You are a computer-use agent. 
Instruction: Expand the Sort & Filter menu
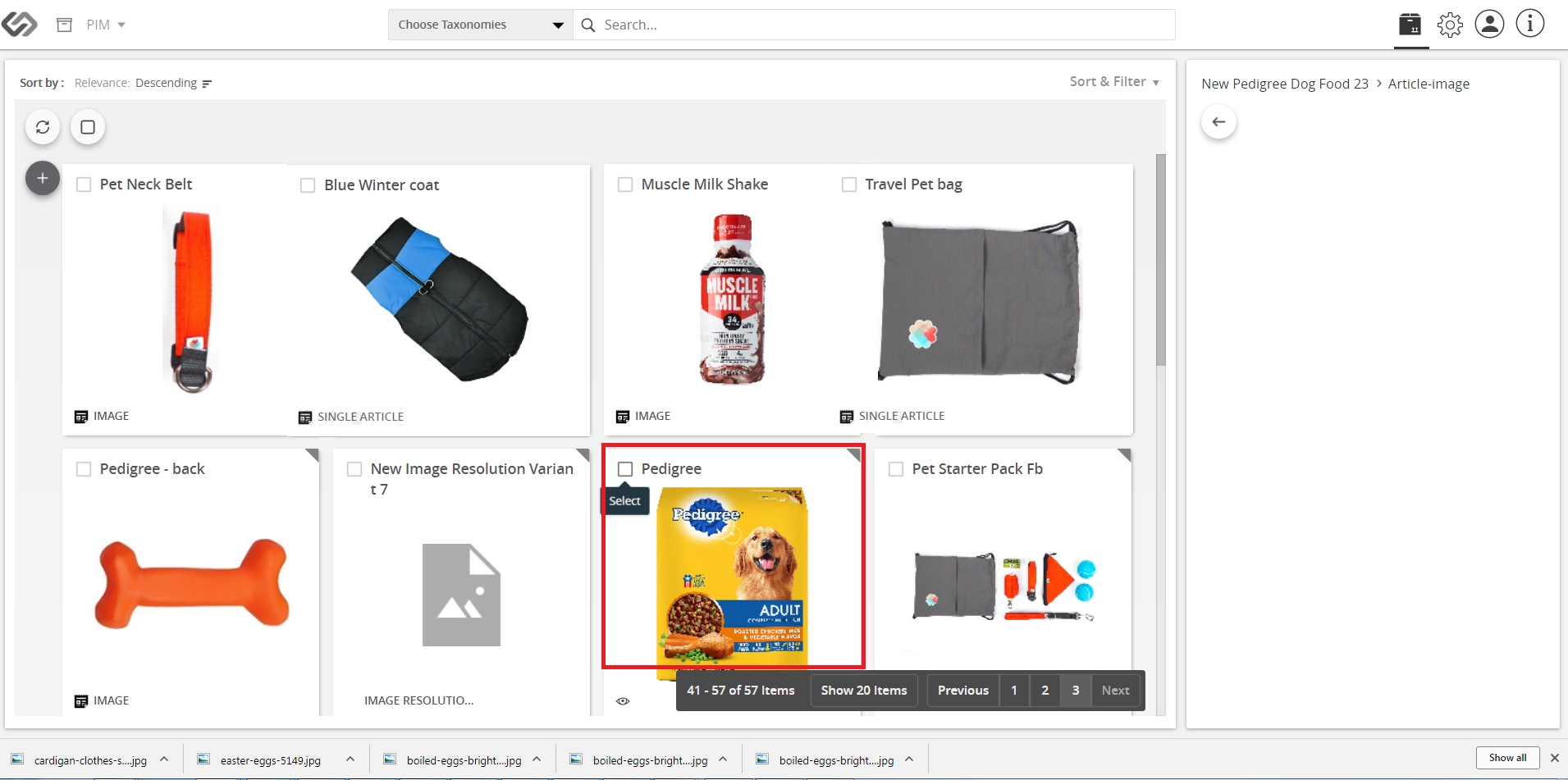(x=1114, y=81)
